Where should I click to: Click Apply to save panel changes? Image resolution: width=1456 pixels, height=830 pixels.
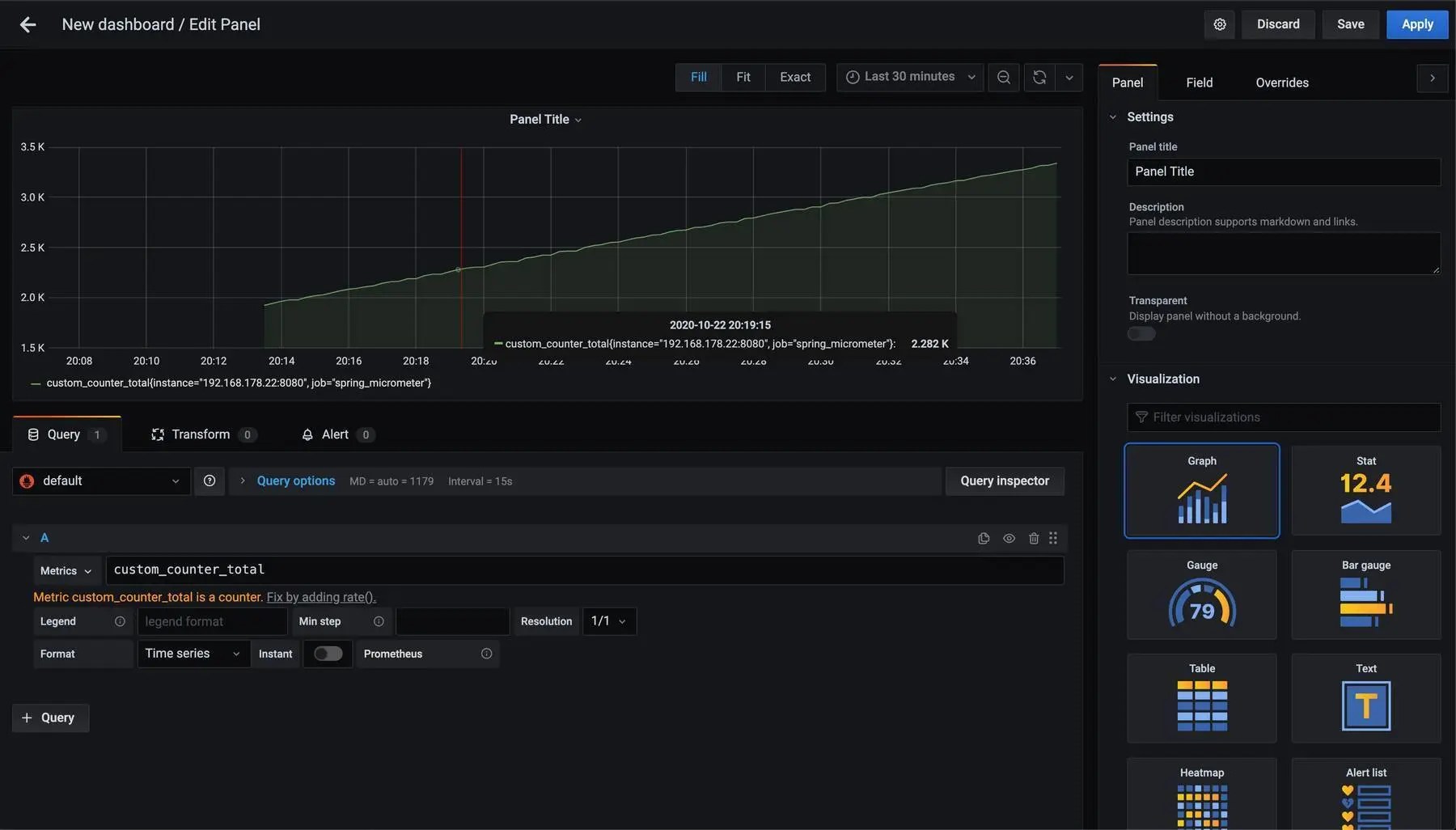tap(1416, 23)
